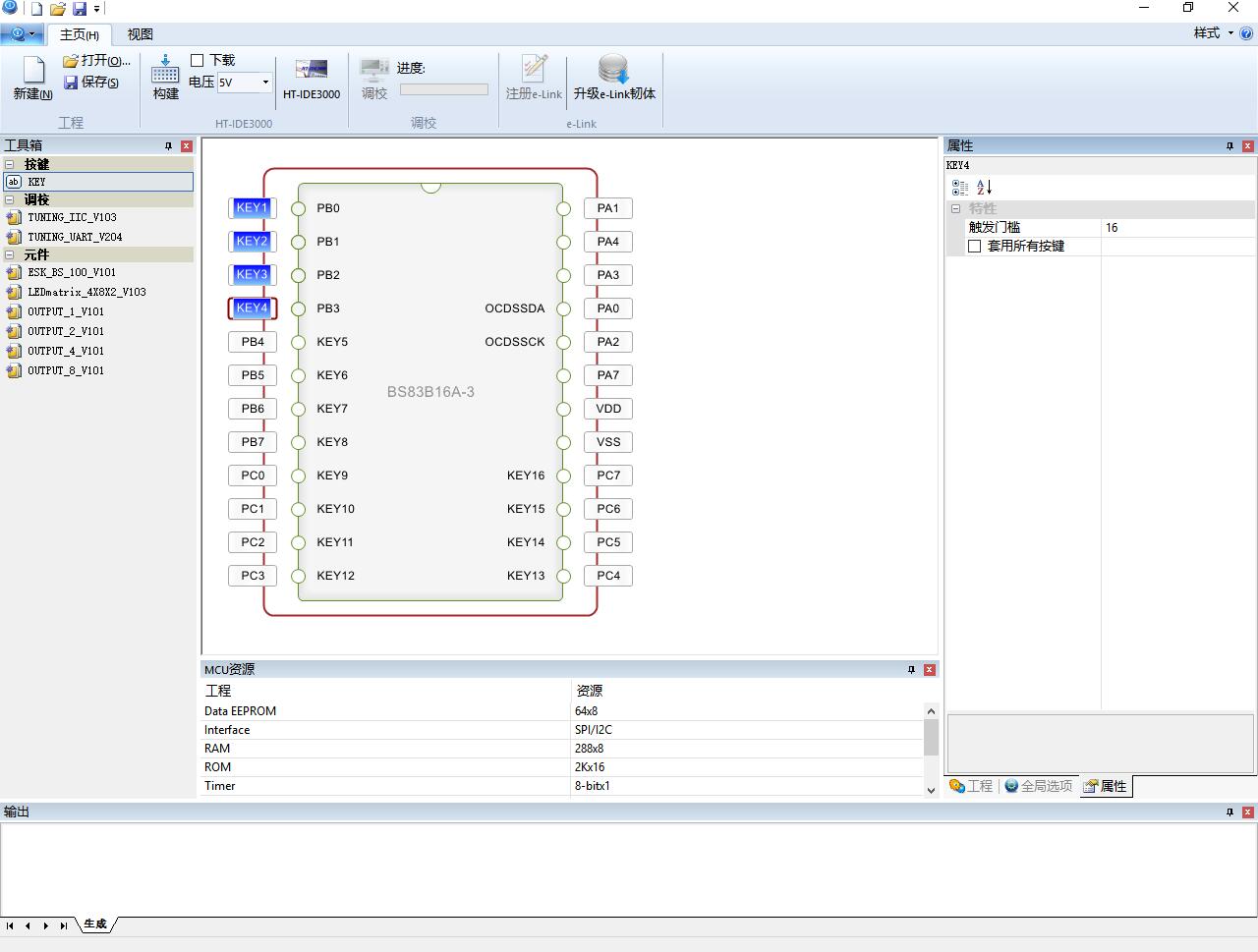1258x952 pixels.
Task: Click the PB4 pin label
Action: click(253, 342)
